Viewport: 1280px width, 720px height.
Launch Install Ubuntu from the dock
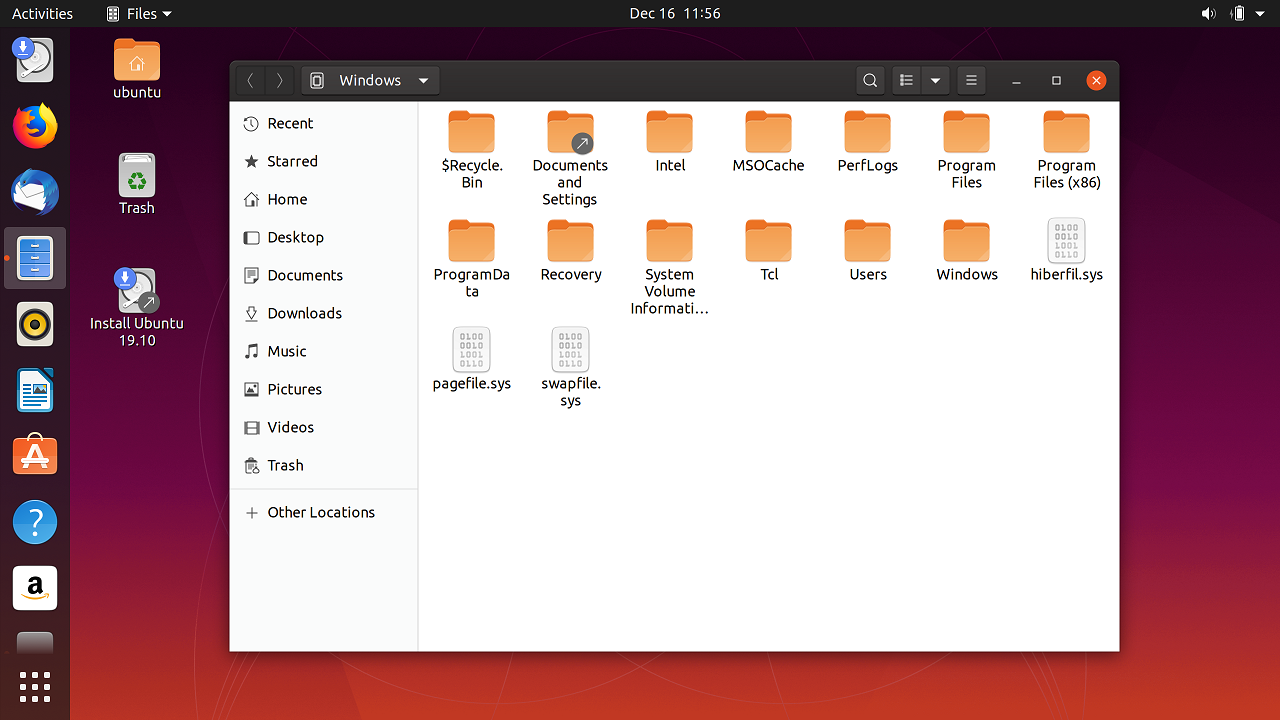(35, 60)
